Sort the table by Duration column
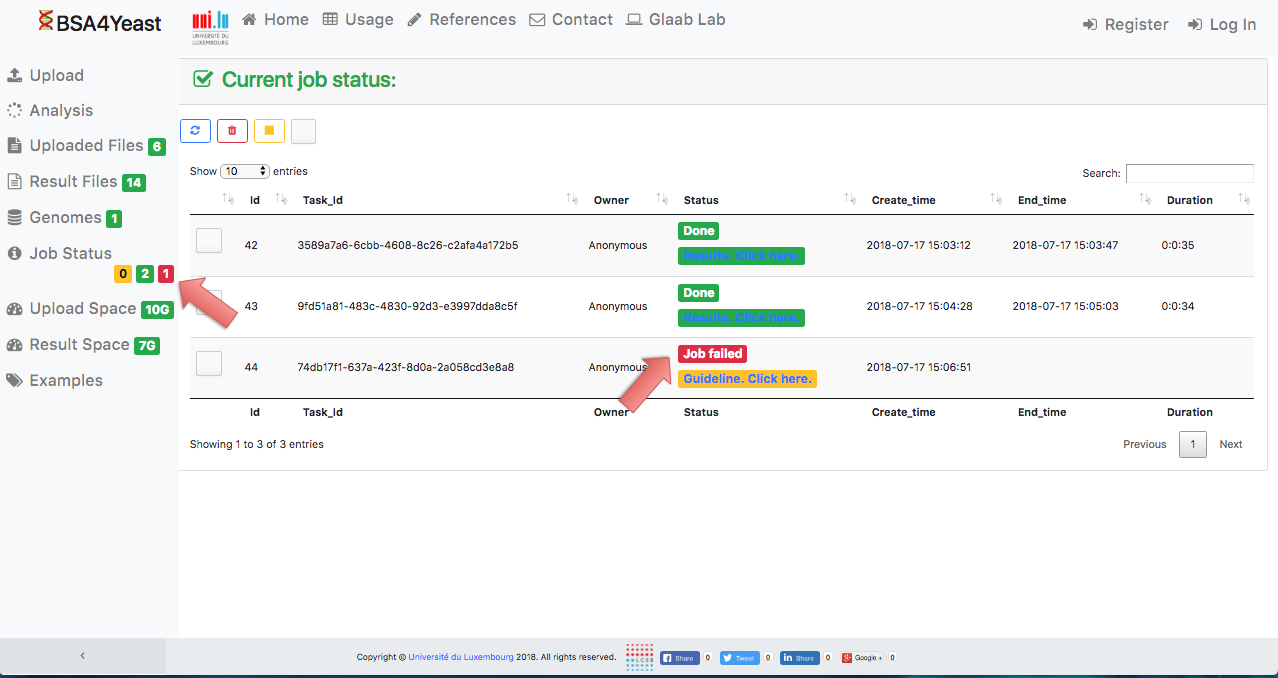 click(x=1189, y=200)
